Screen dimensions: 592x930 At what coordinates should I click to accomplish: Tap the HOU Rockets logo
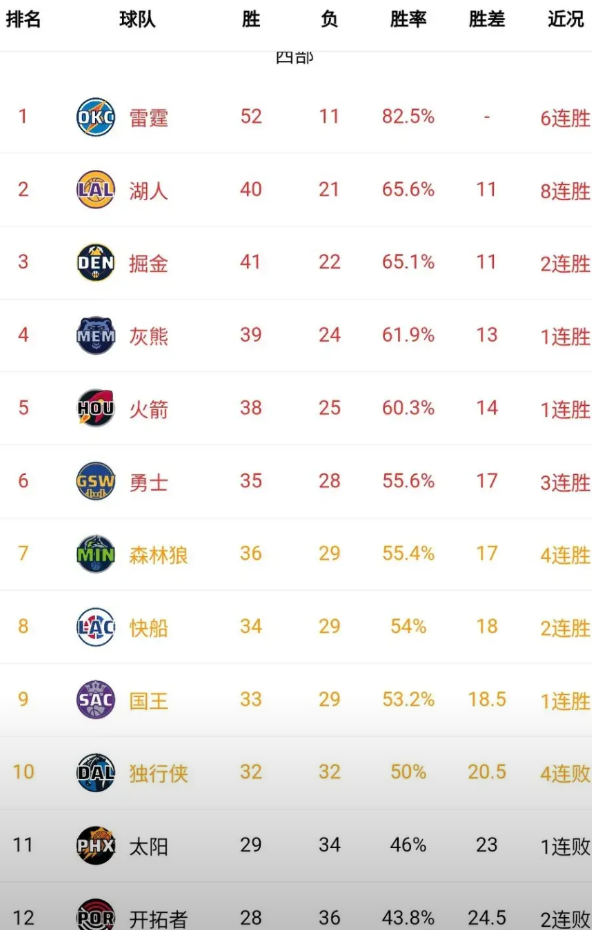(96, 408)
